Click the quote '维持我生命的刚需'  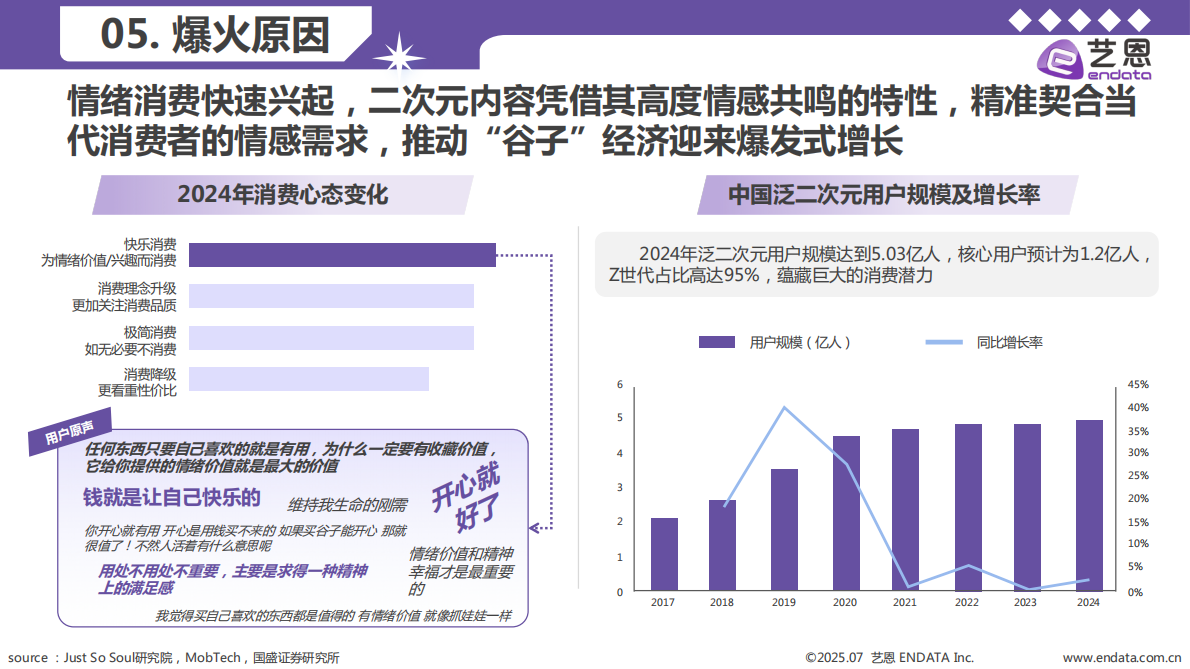[x=348, y=505]
